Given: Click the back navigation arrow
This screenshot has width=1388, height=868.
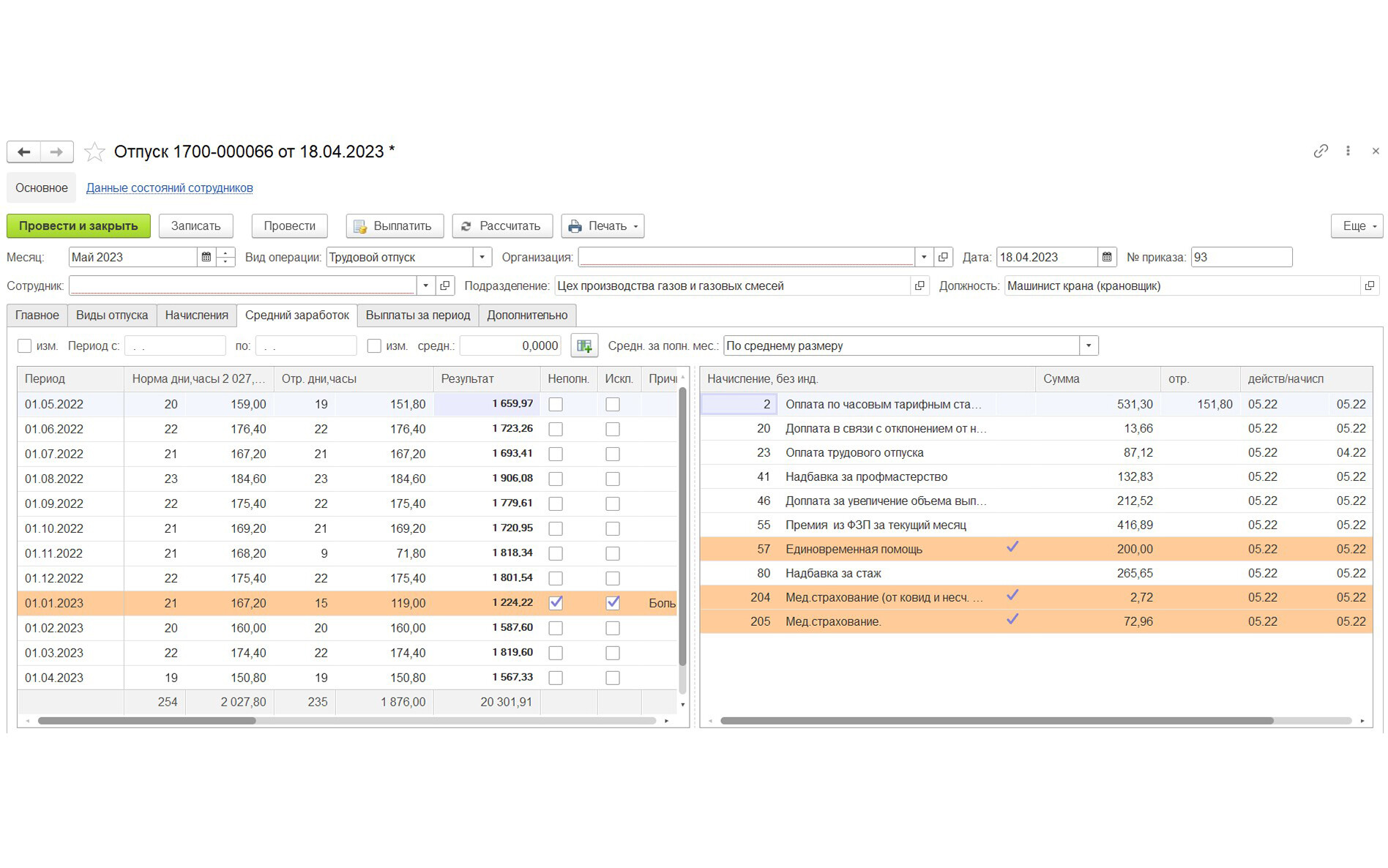Looking at the screenshot, I should pos(24,151).
